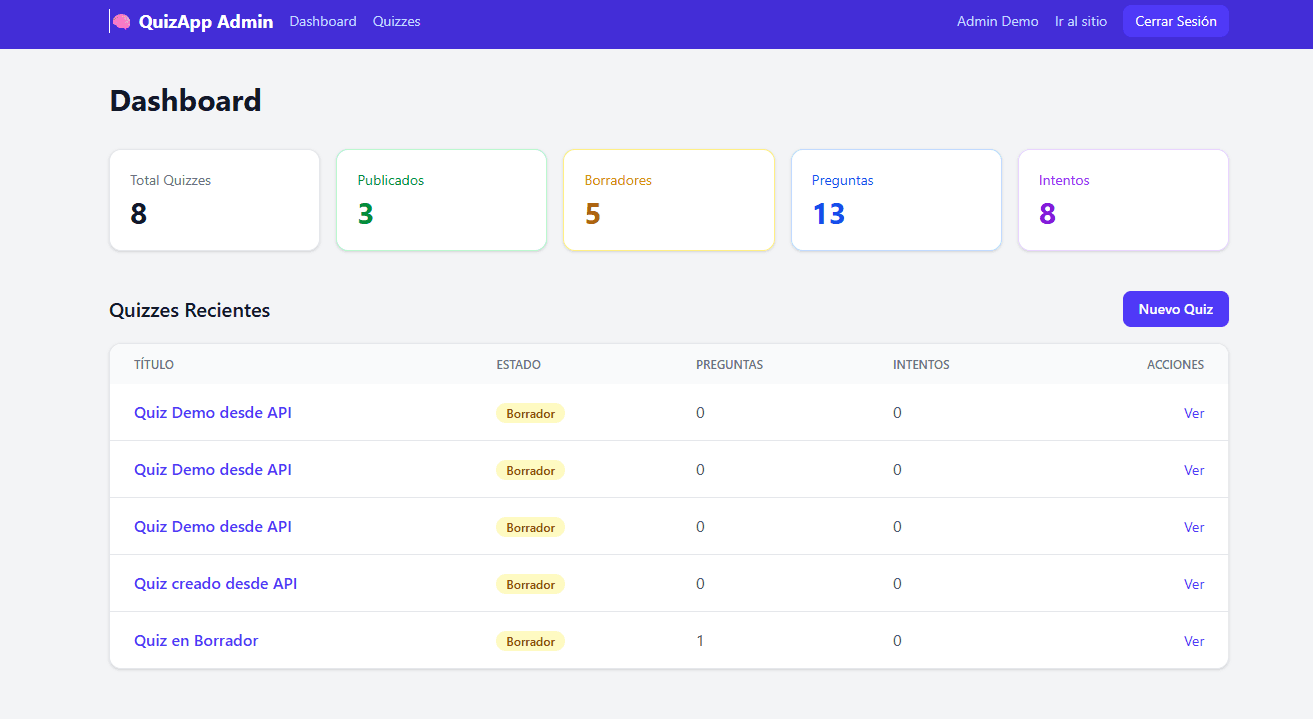The height and width of the screenshot is (719, 1313).
Task: Click 'Ver' on the Quiz en Borrador row
Action: click(x=1194, y=640)
